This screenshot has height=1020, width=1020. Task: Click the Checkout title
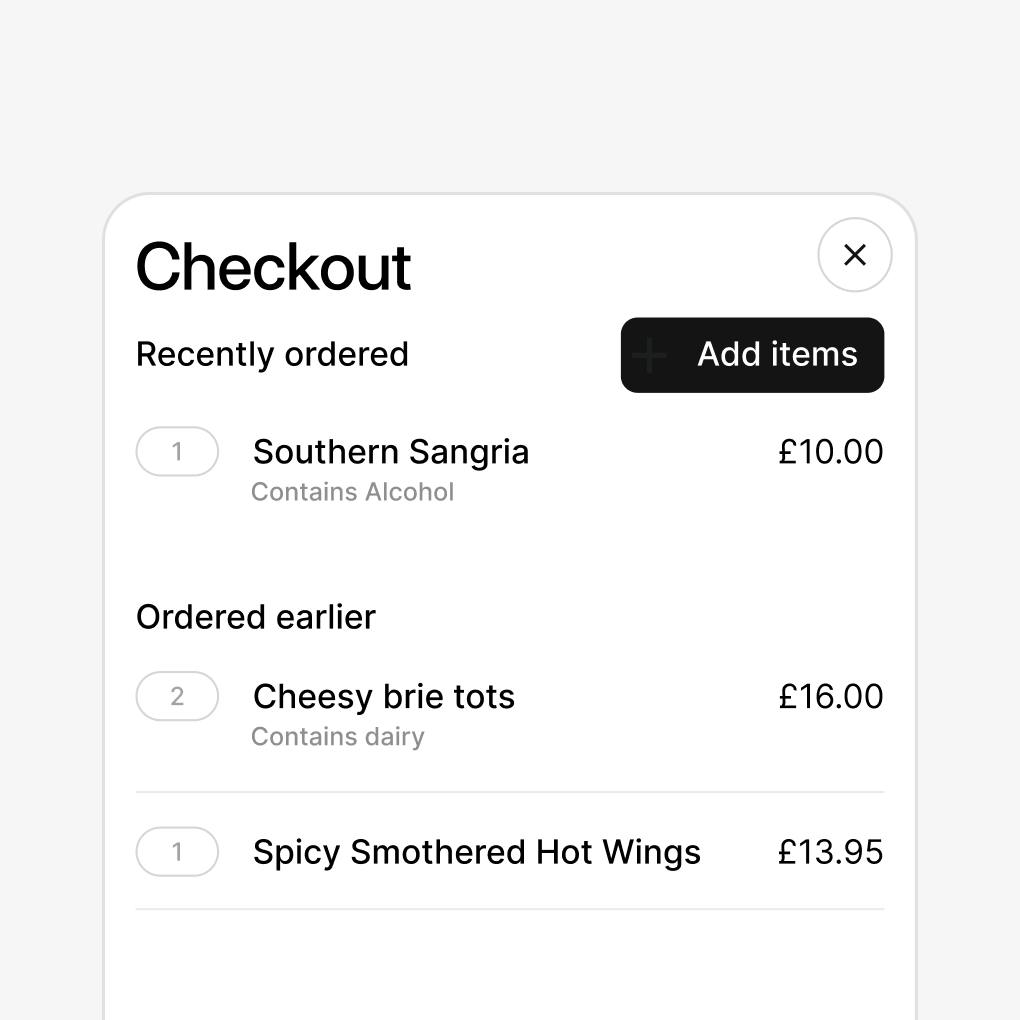point(273,267)
